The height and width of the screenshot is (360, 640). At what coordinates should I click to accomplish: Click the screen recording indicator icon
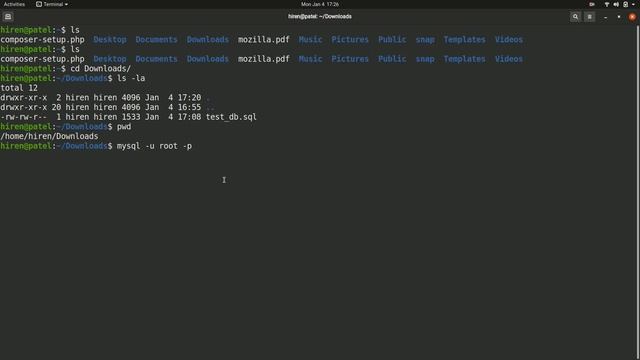(591, 4)
